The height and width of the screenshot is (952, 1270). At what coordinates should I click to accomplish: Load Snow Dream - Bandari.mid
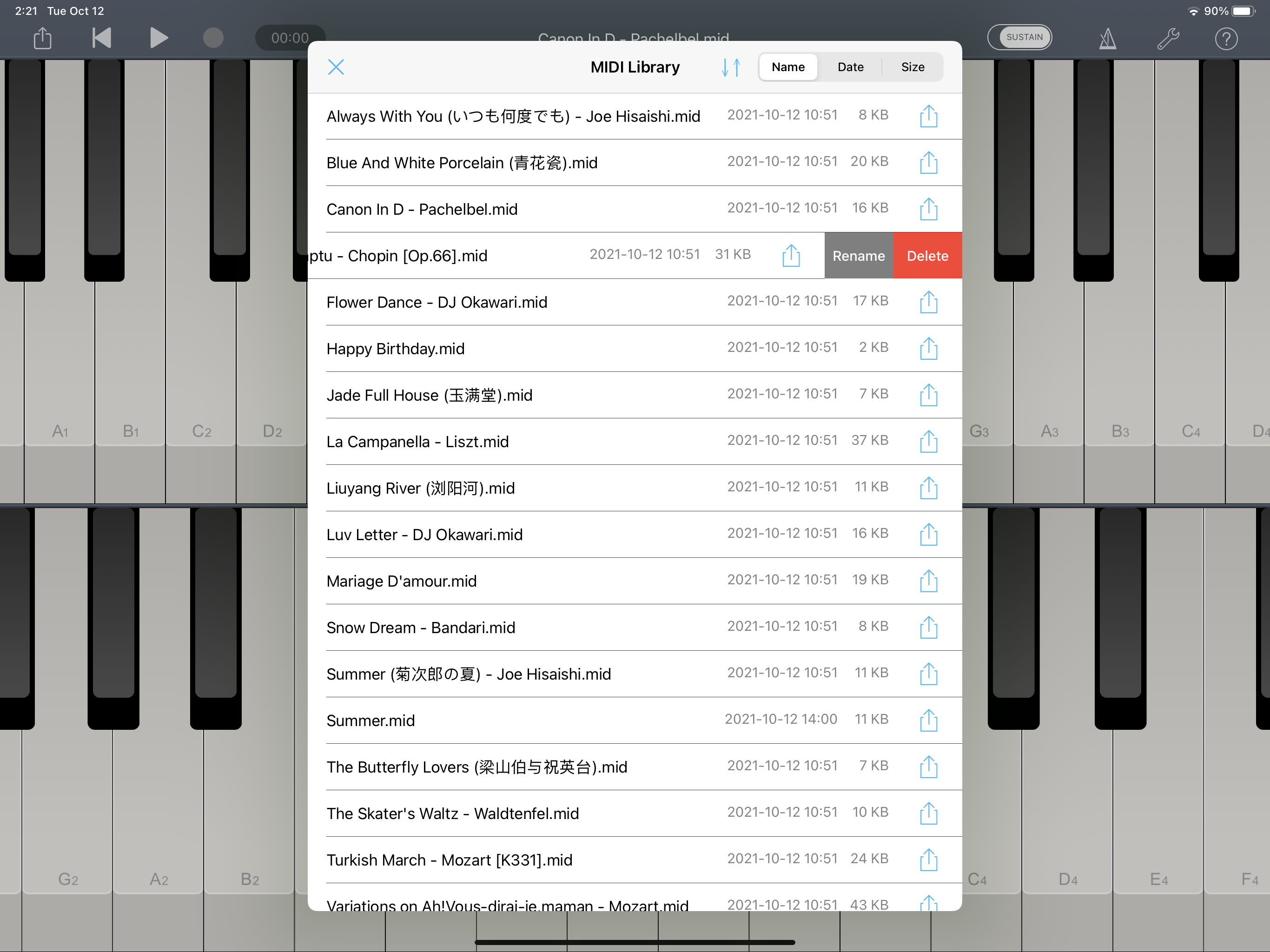[x=635, y=628]
